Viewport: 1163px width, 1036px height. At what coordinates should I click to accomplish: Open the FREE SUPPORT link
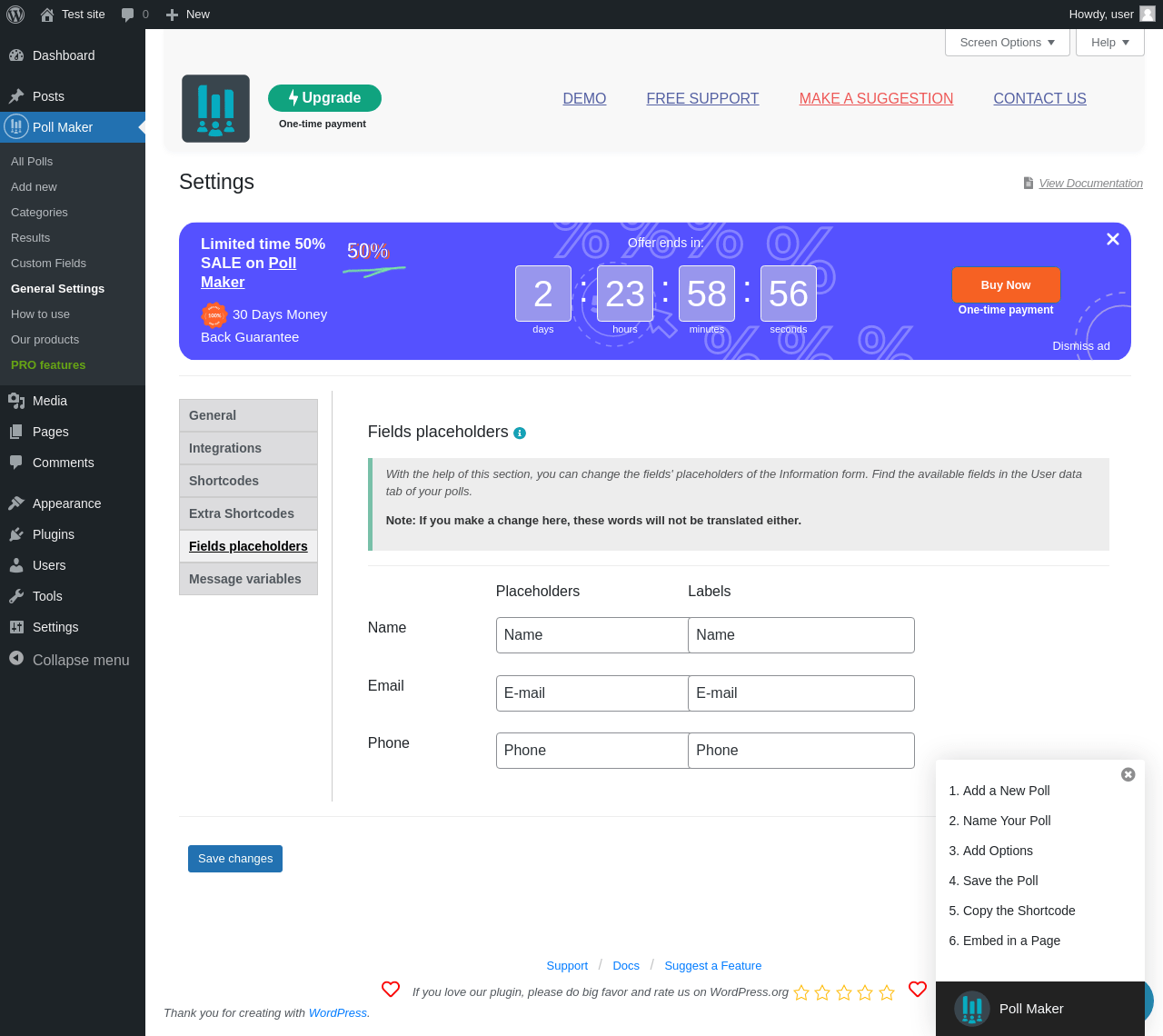click(702, 99)
